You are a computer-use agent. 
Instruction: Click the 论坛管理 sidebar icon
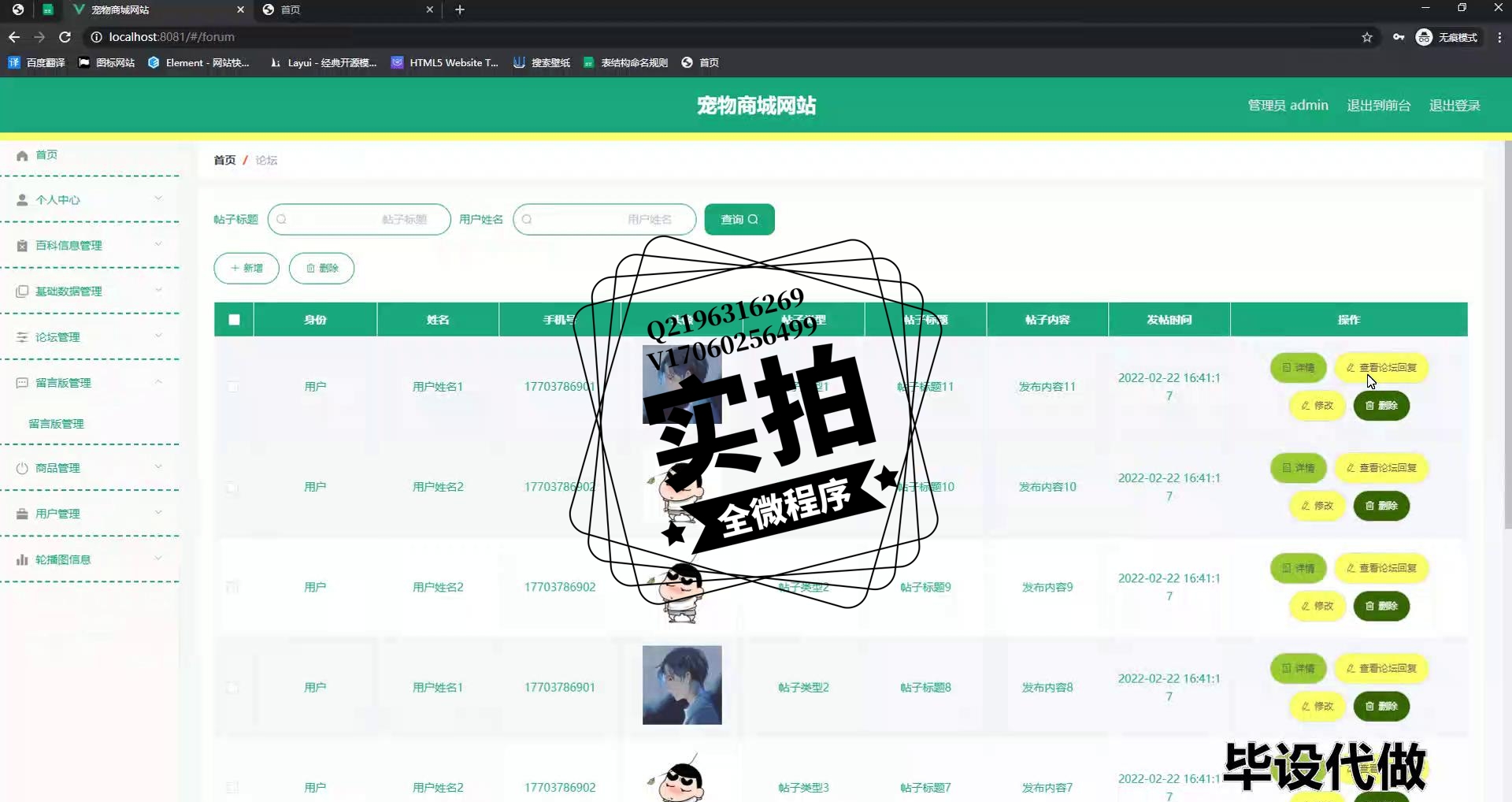(x=22, y=337)
